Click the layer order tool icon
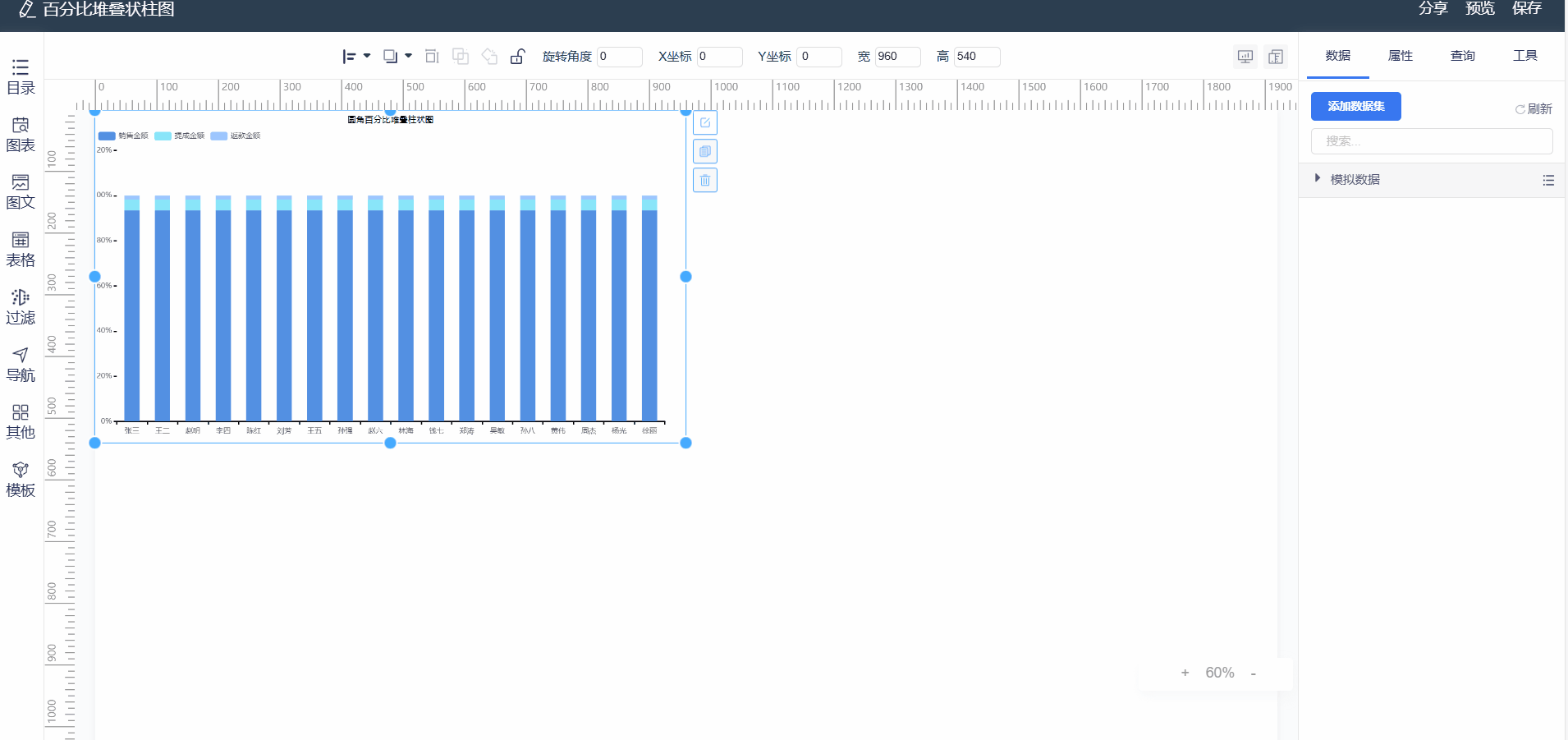Screen dimensions: 1568x740 pos(391,57)
